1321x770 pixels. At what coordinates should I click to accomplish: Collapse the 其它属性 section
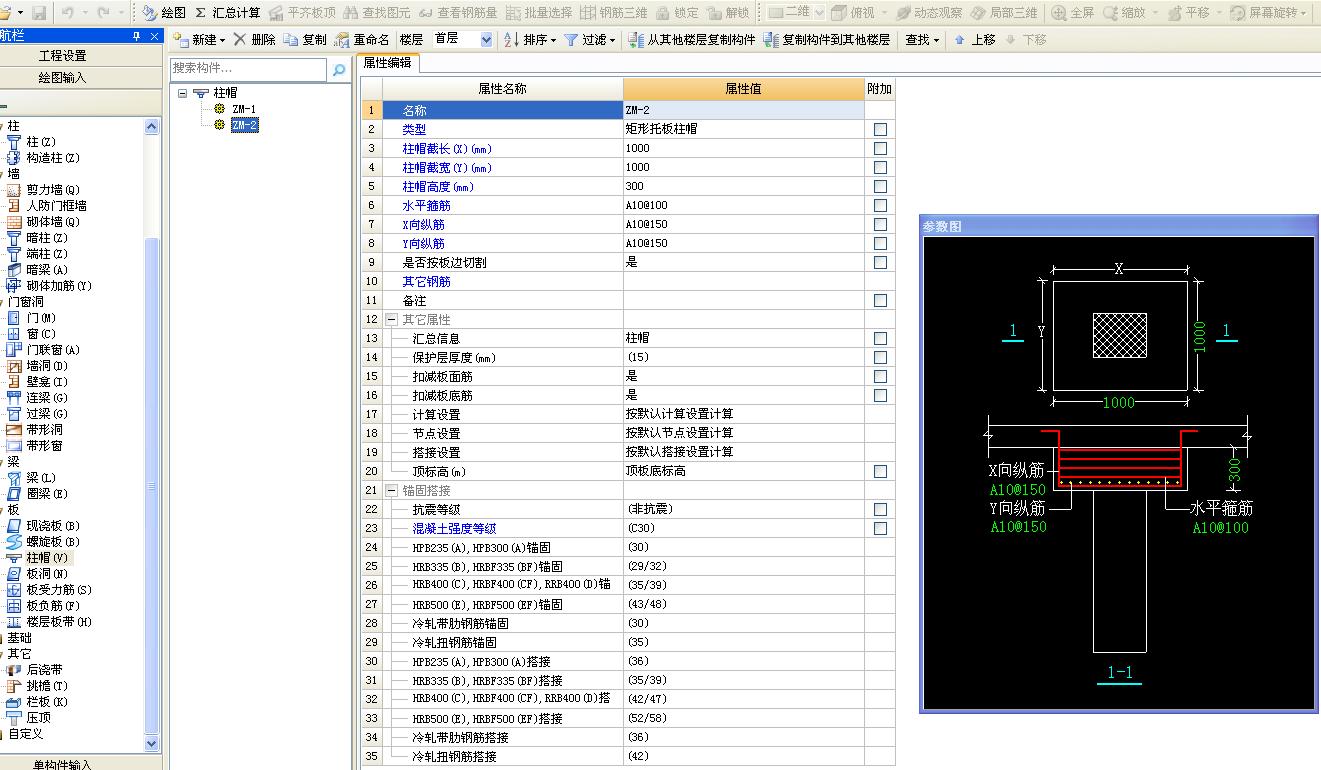click(x=392, y=319)
